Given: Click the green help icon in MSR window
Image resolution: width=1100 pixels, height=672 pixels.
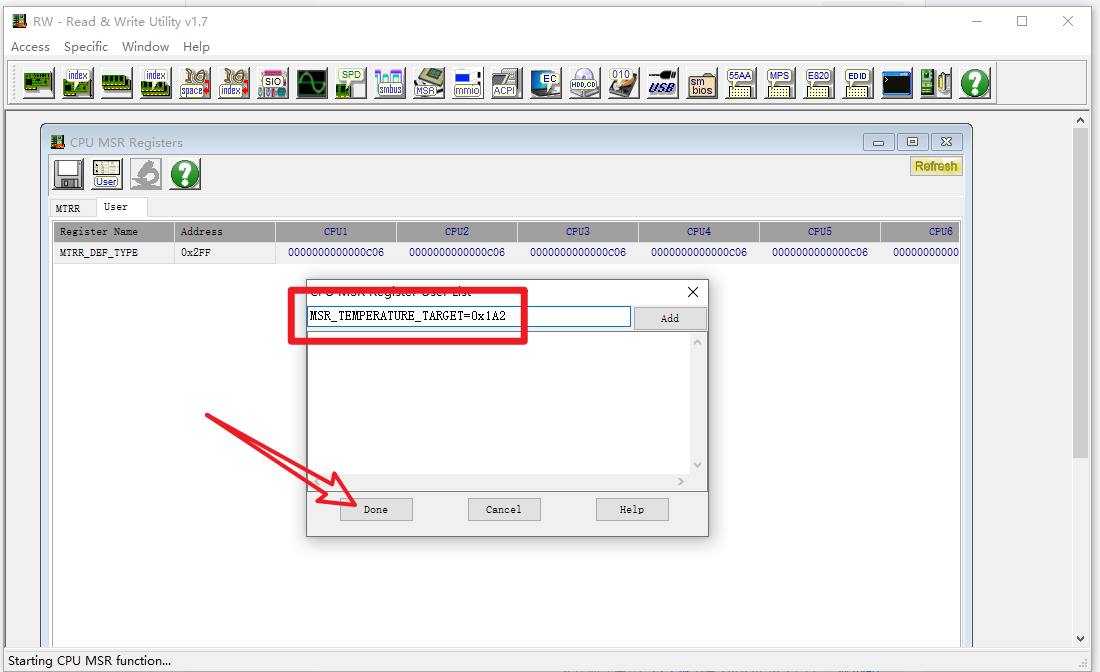Looking at the screenshot, I should pyautogui.click(x=184, y=174).
